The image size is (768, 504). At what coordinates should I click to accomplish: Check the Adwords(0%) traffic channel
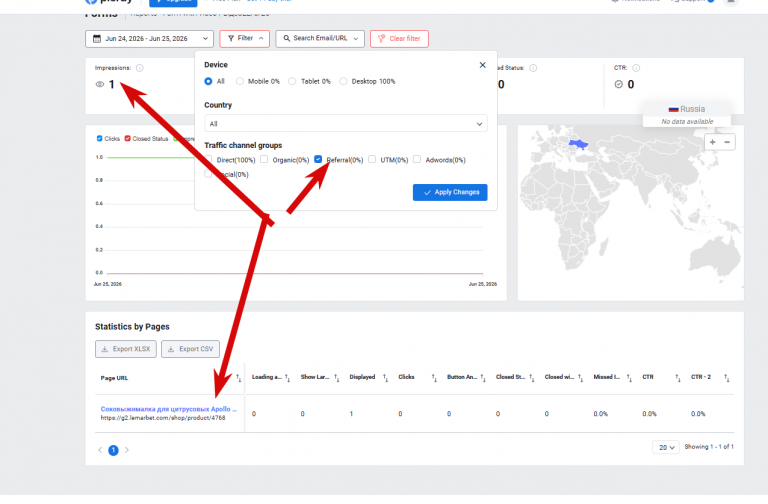coord(417,159)
